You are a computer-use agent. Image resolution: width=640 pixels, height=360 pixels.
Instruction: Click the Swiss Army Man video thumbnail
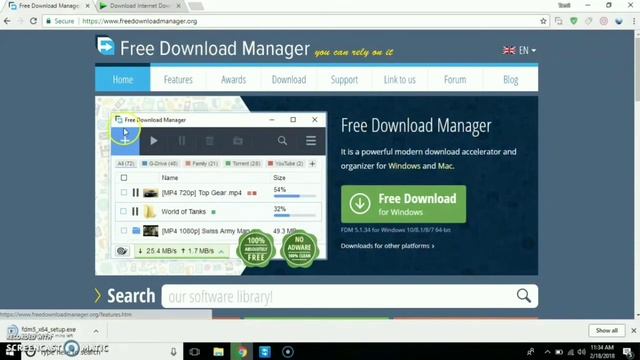150,231
